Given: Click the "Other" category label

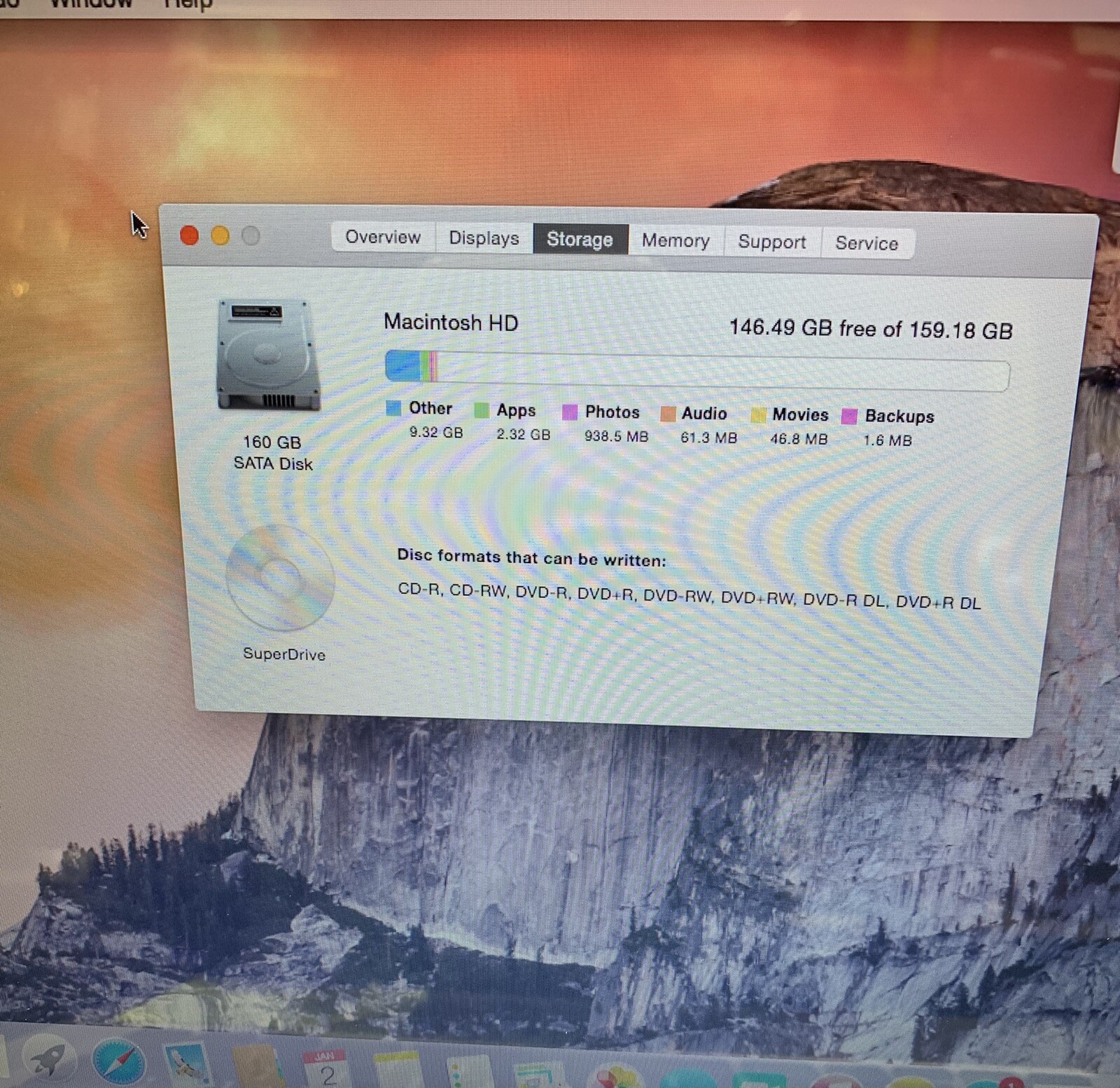Looking at the screenshot, I should coord(430,408).
